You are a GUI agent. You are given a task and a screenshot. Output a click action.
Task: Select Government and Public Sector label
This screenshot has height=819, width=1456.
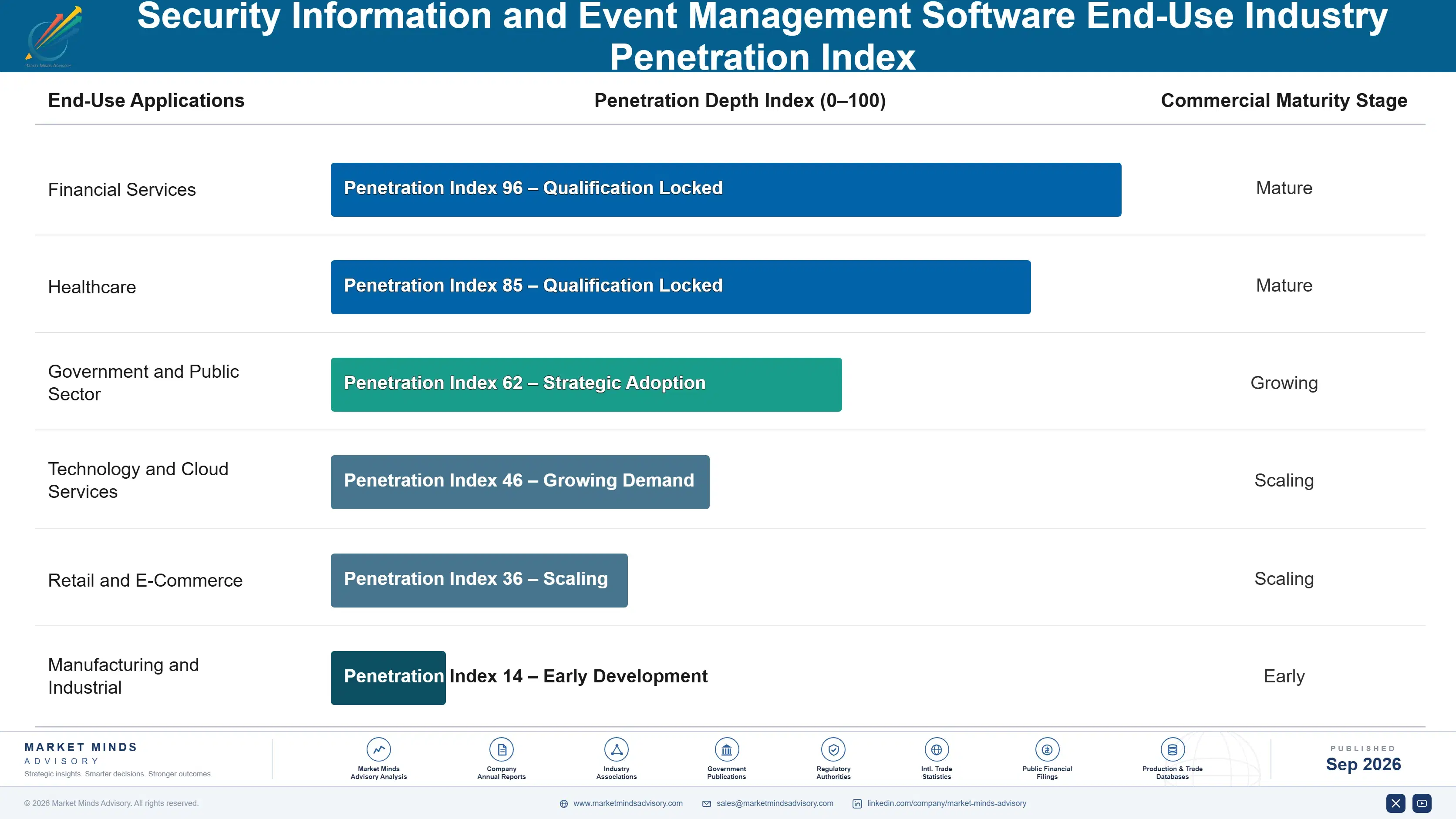coord(144,383)
